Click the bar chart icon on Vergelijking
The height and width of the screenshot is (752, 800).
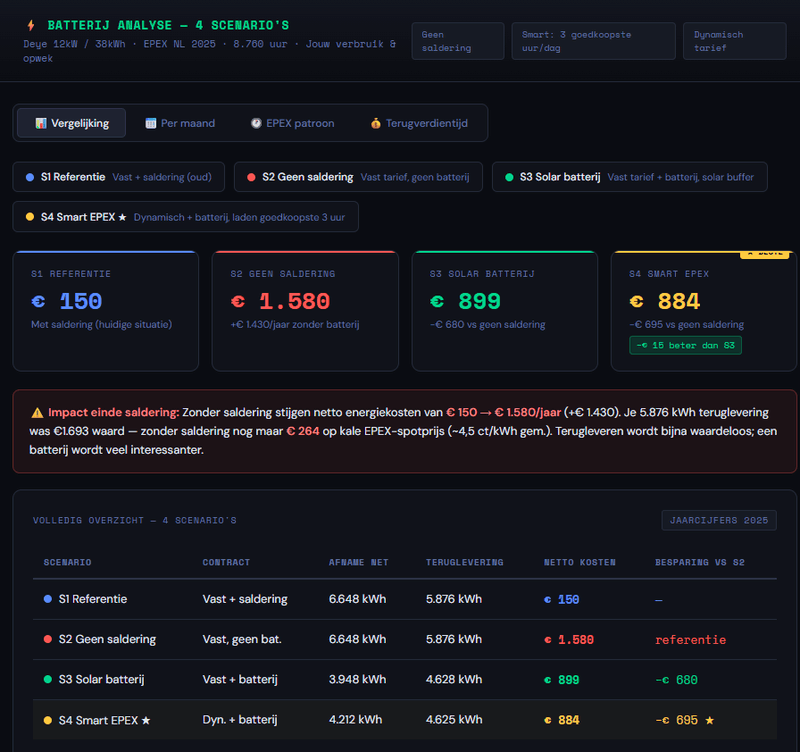pyautogui.click(x=41, y=123)
